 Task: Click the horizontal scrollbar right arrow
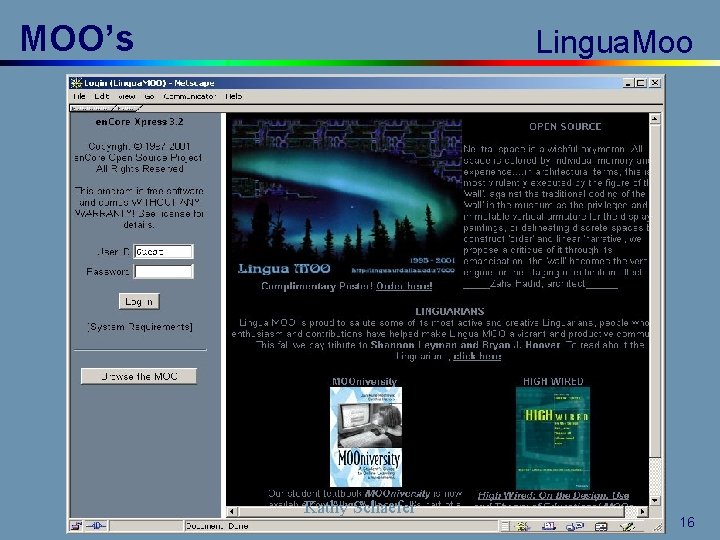coord(642,511)
